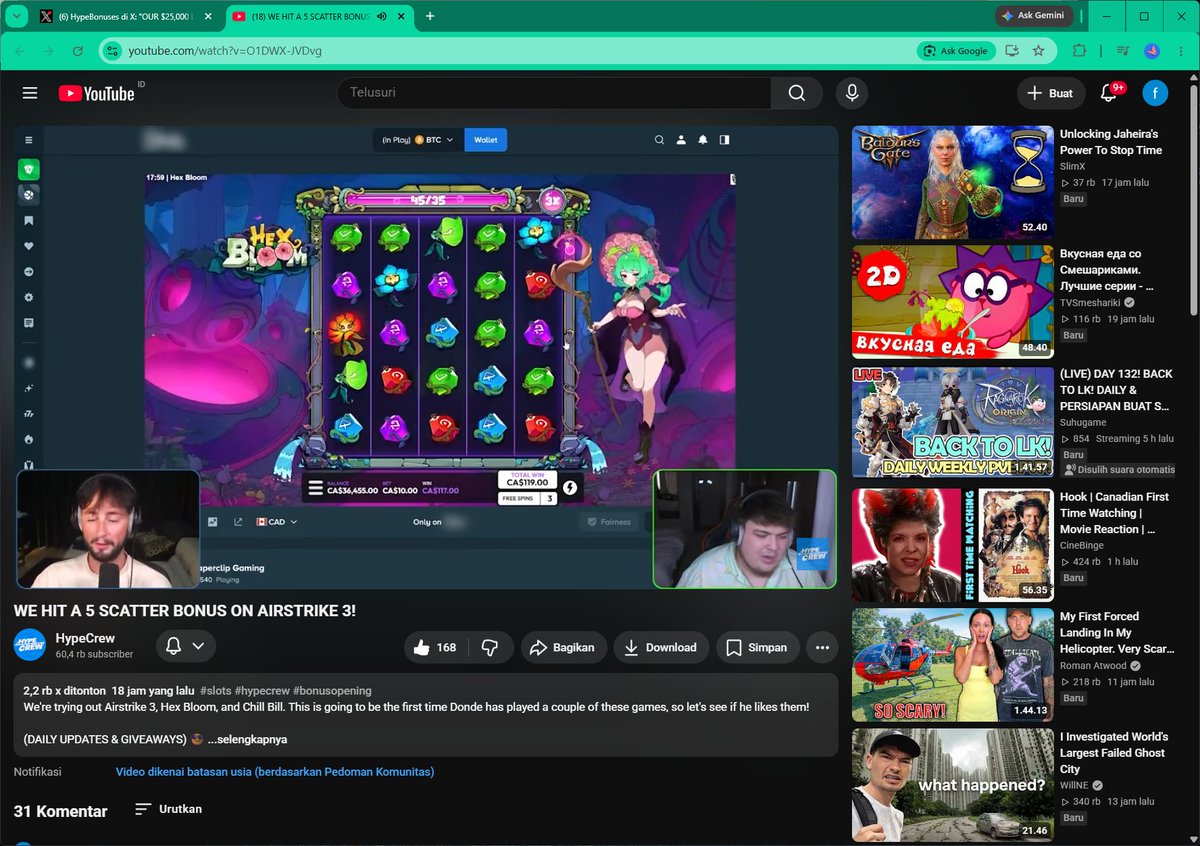This screenshot has width=1200, height=846.
Task: Open browser extensions puzzle icon
Action: coord(1078,50)
